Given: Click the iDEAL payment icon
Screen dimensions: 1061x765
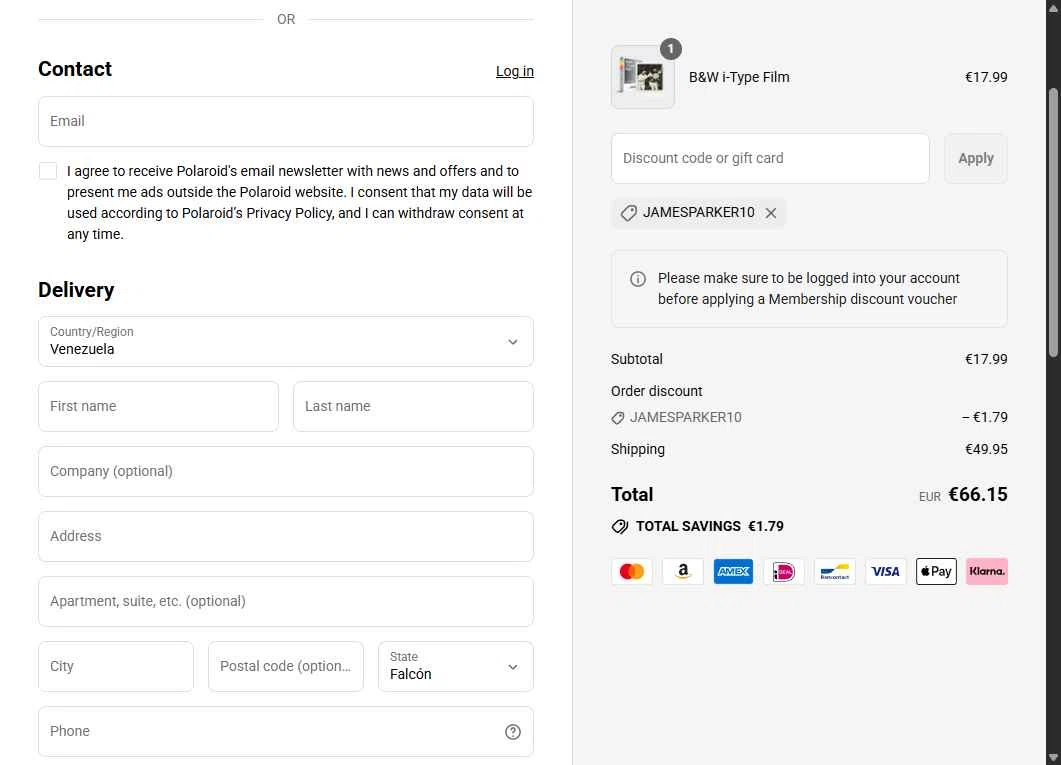Looking at the screenshot, I should [x=784, y=572].
